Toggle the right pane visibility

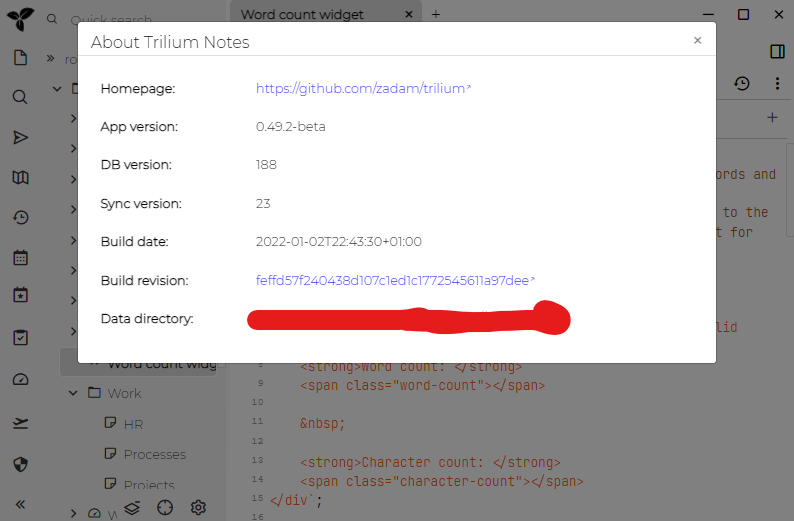coord(777,51)
